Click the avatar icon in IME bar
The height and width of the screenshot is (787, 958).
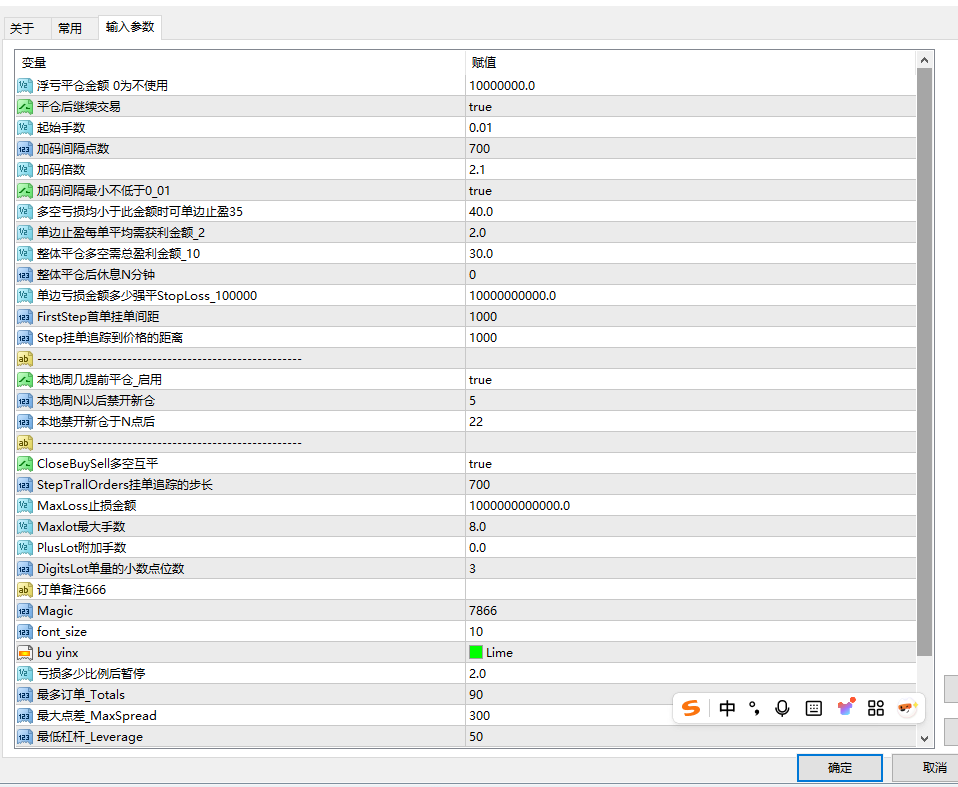pyautogui.click(x=907, y=708)
